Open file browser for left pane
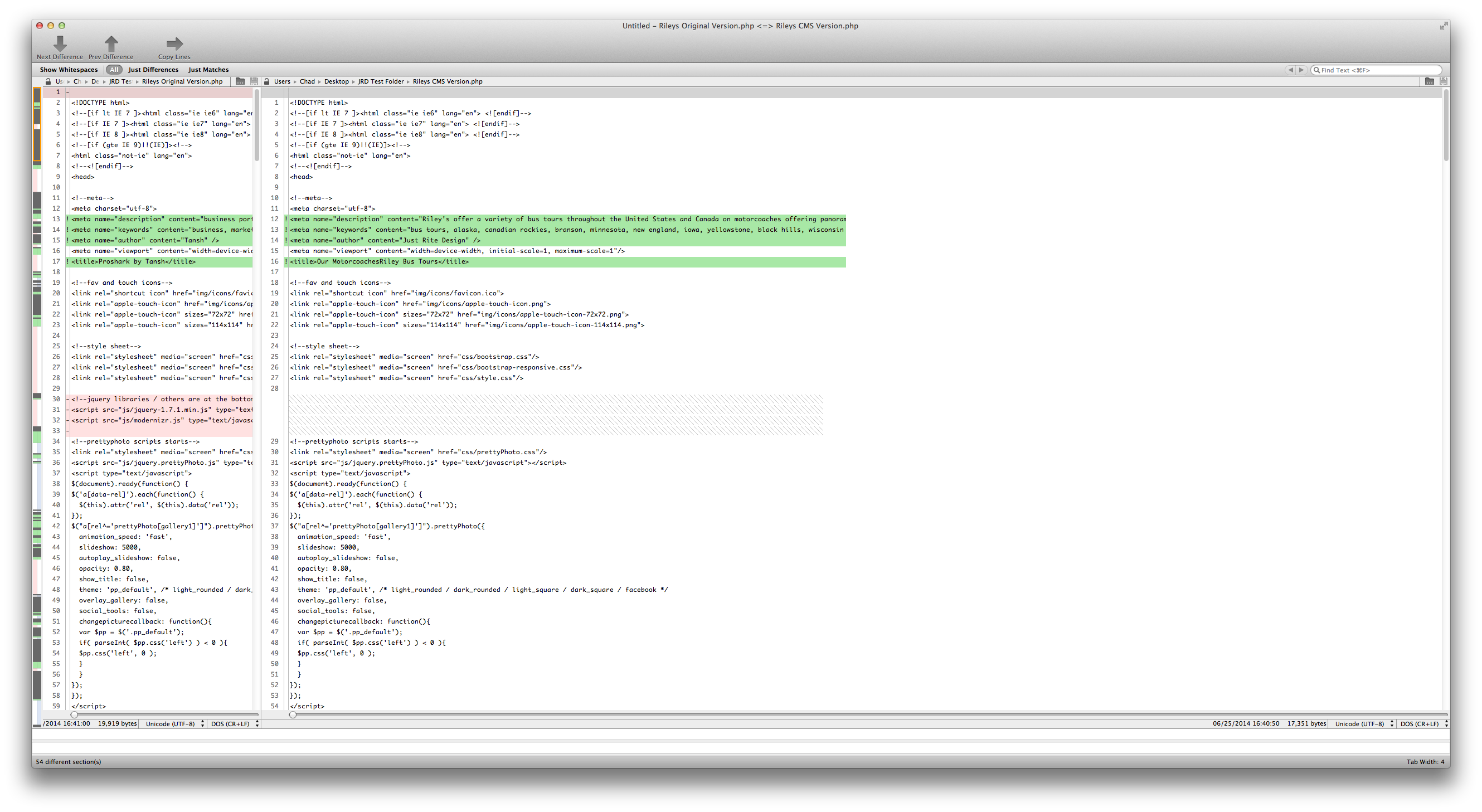This screenshot has width=1482, height=812. point(240,82)
